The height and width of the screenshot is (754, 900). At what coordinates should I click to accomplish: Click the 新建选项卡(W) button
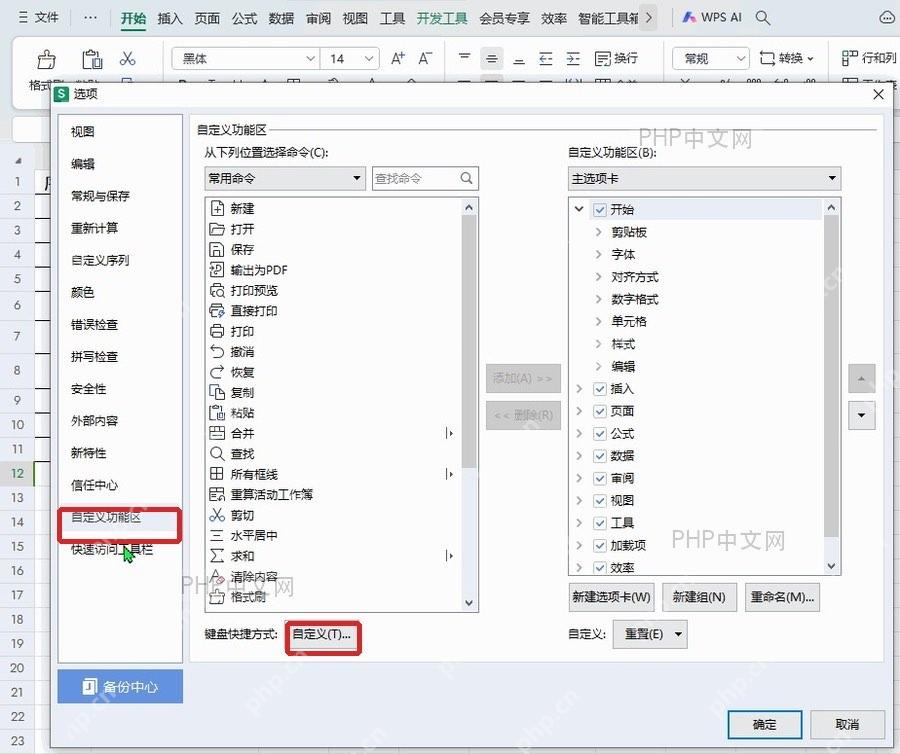pyautogui.click(x=611, y=597)
